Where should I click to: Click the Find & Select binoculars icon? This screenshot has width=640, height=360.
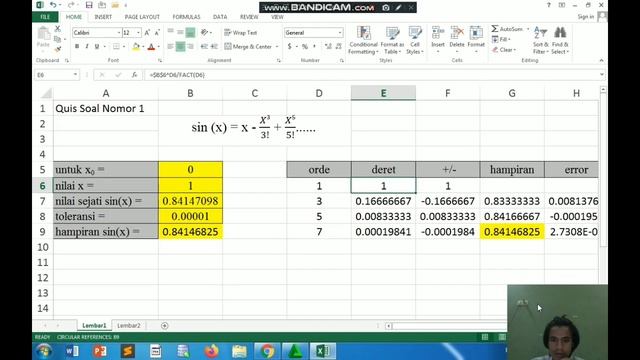[560, 33]
